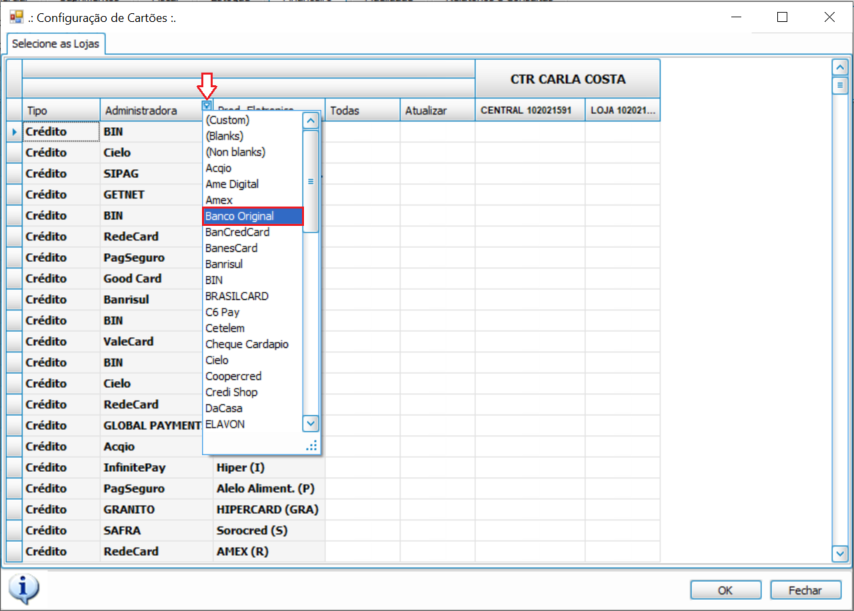The height and width of the screenshot is (611, 854).
Task: Open the Administradora column filter dropdown
Action: point(207,105)
